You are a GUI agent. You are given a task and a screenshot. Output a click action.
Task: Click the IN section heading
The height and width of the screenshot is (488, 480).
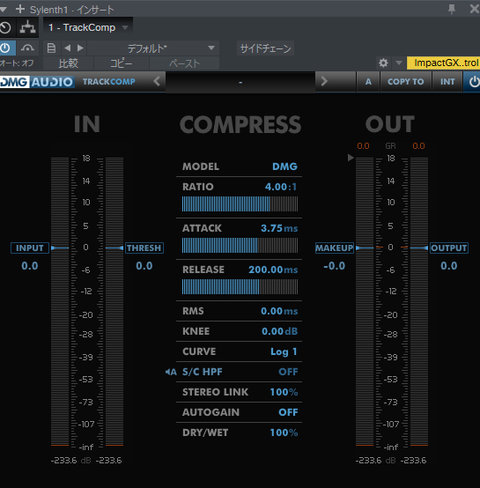click(87, 124)
